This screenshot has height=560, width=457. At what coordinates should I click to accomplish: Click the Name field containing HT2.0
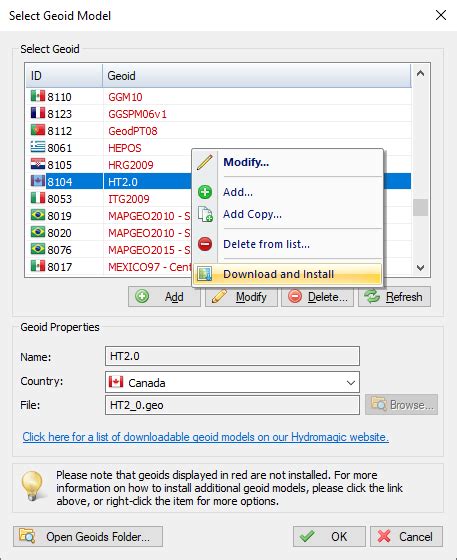pyautogui.click(x=232, y=356)
